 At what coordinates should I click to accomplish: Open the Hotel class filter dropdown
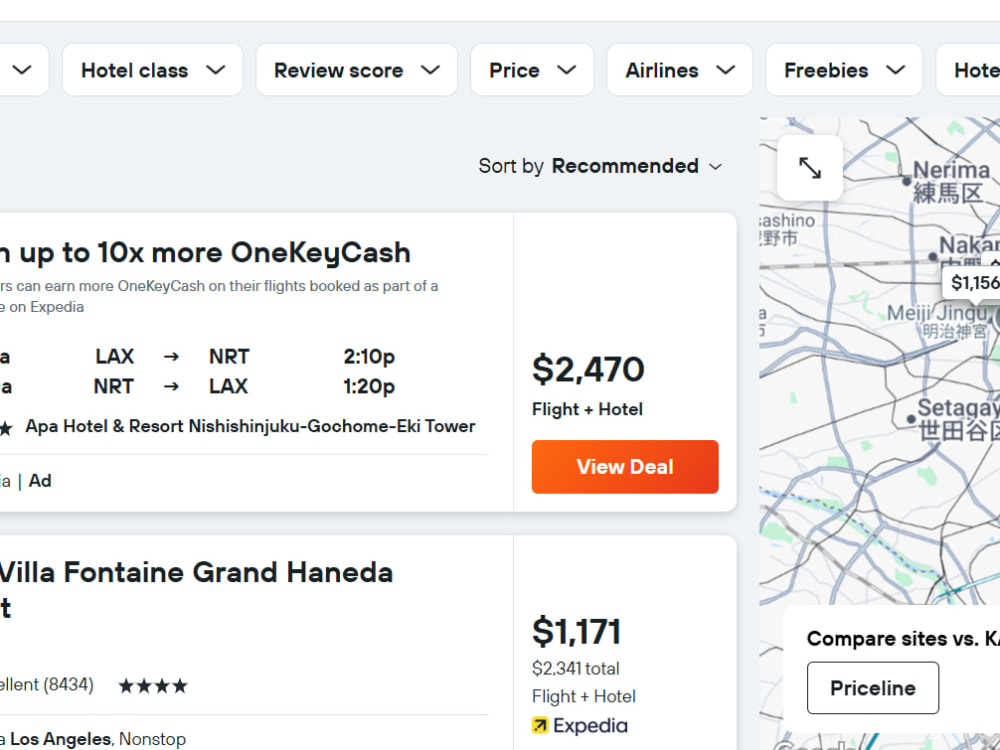(152, 70)
